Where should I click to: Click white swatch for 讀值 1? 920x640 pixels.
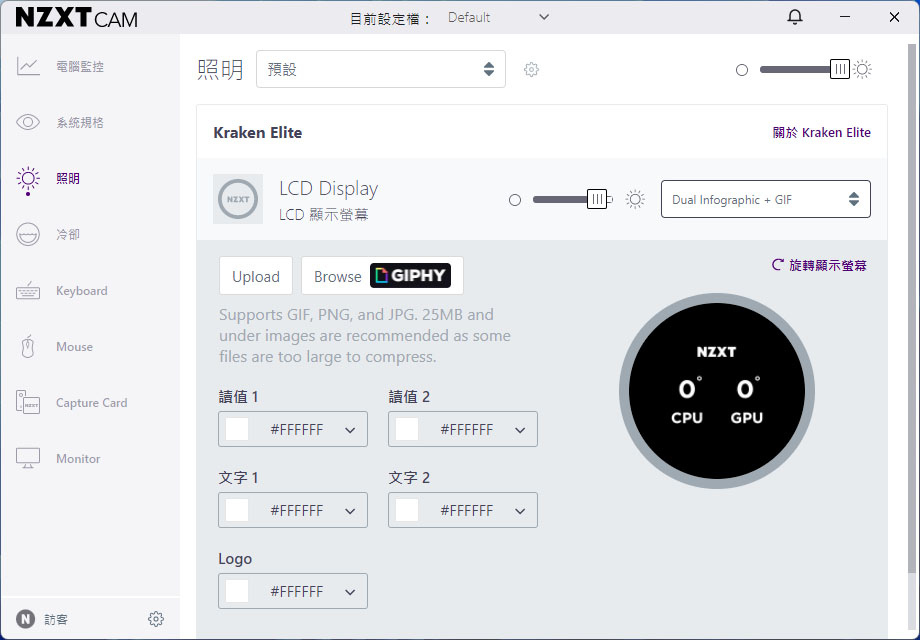click(237, 429)
